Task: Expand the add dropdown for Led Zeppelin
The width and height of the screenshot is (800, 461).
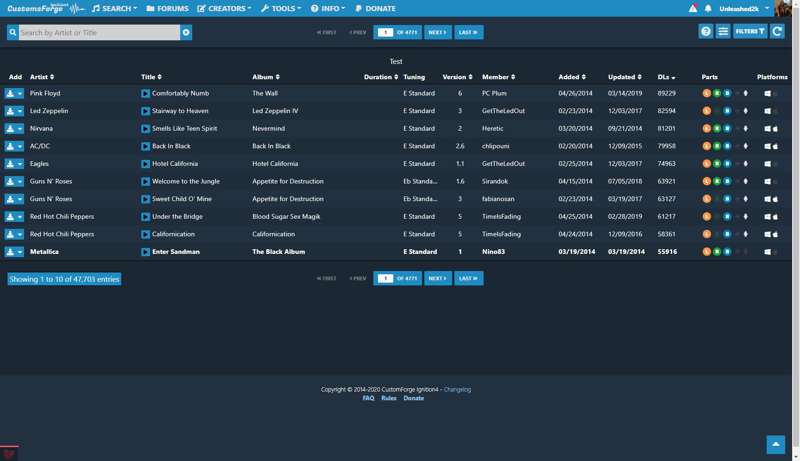Action: (20, 111)
